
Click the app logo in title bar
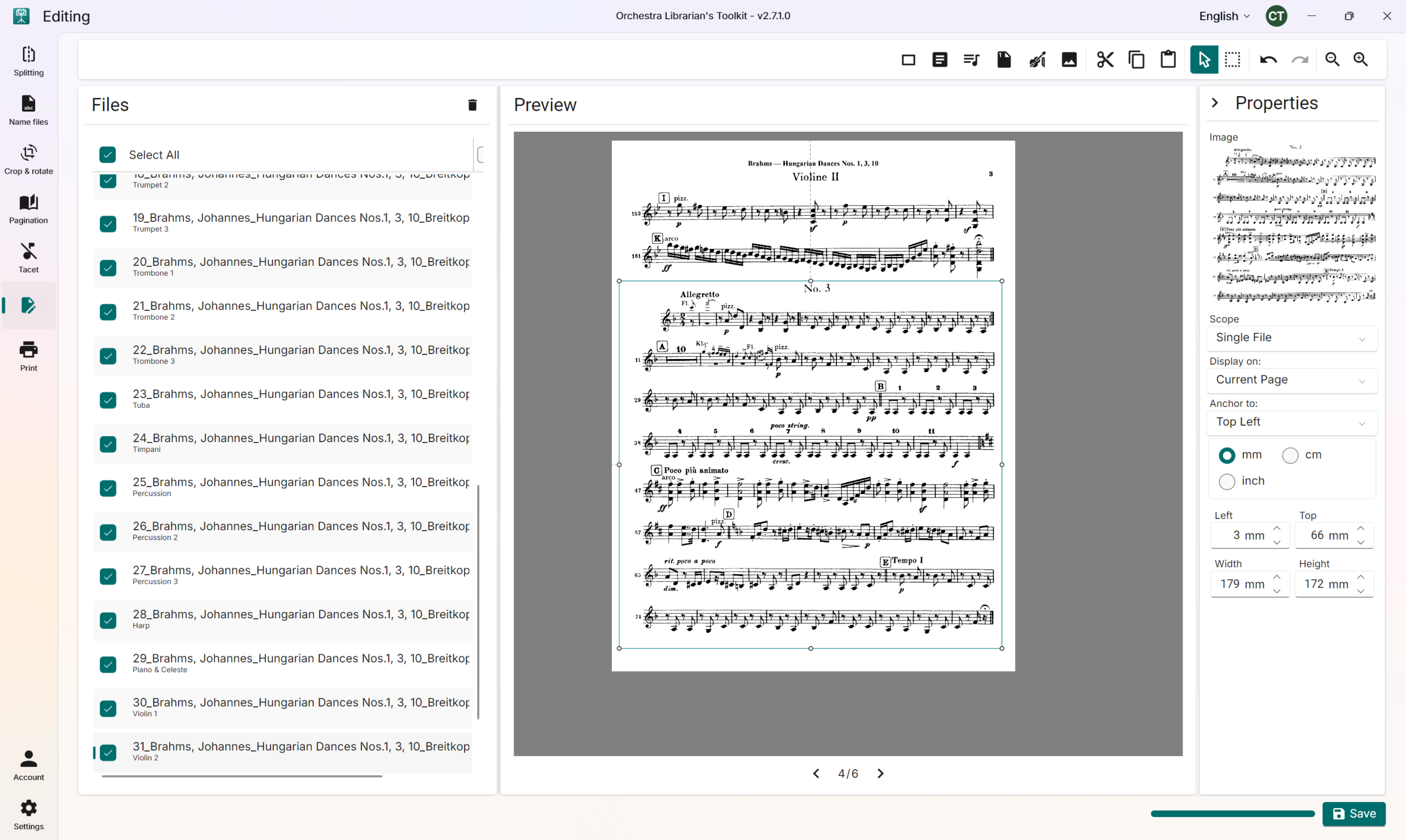tap(21, 16)
